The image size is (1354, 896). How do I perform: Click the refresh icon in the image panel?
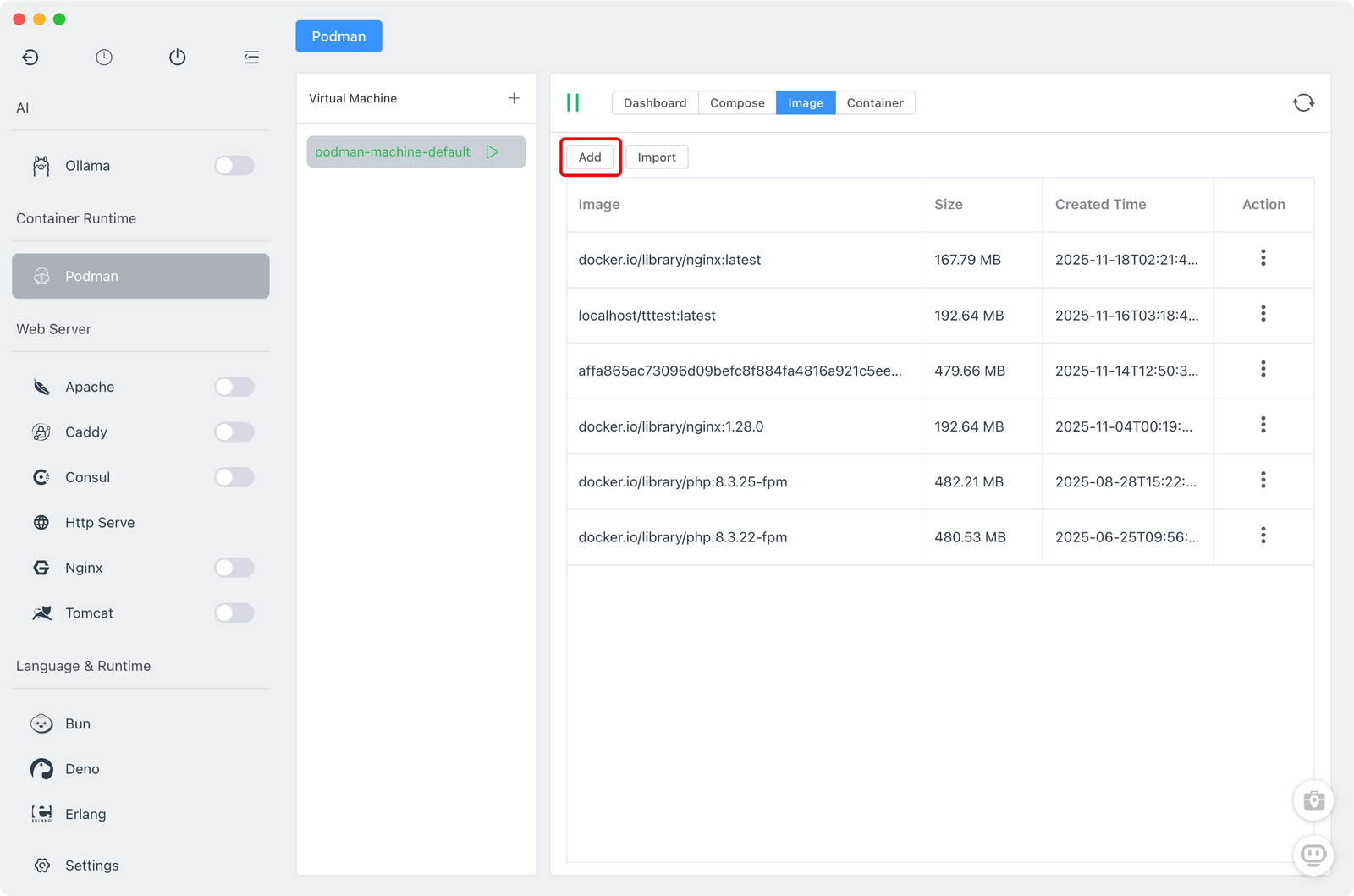(1303, 103)
